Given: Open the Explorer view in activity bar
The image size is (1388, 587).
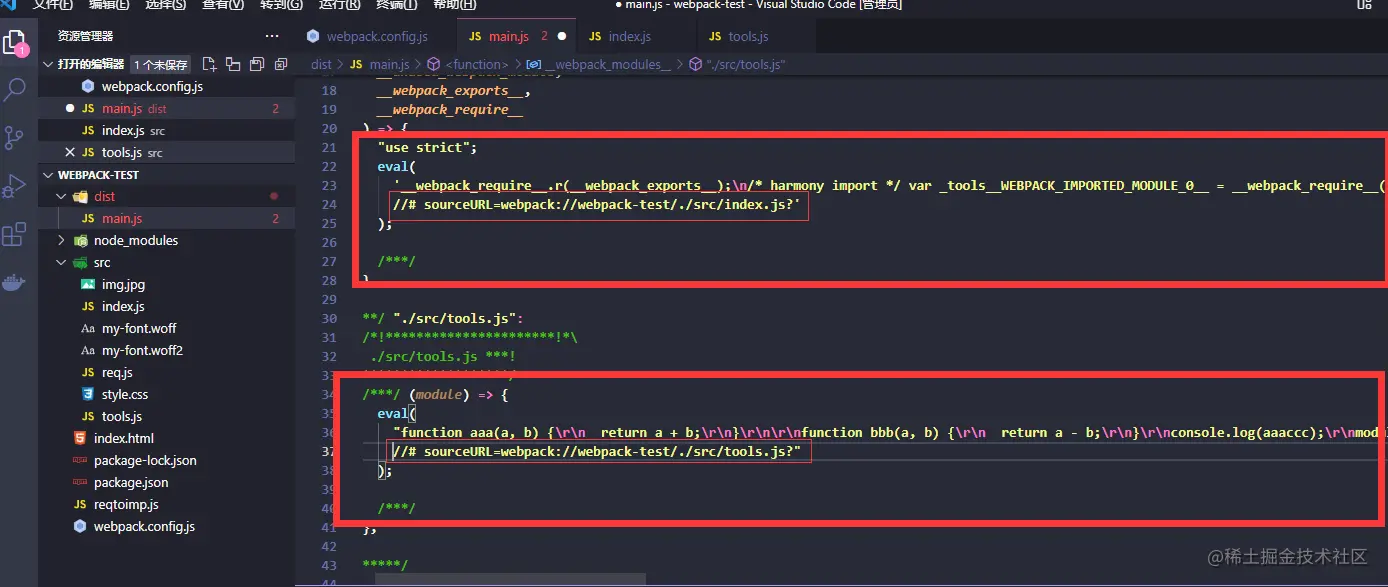Looking at the screenshot, I should tap(15, 43).
